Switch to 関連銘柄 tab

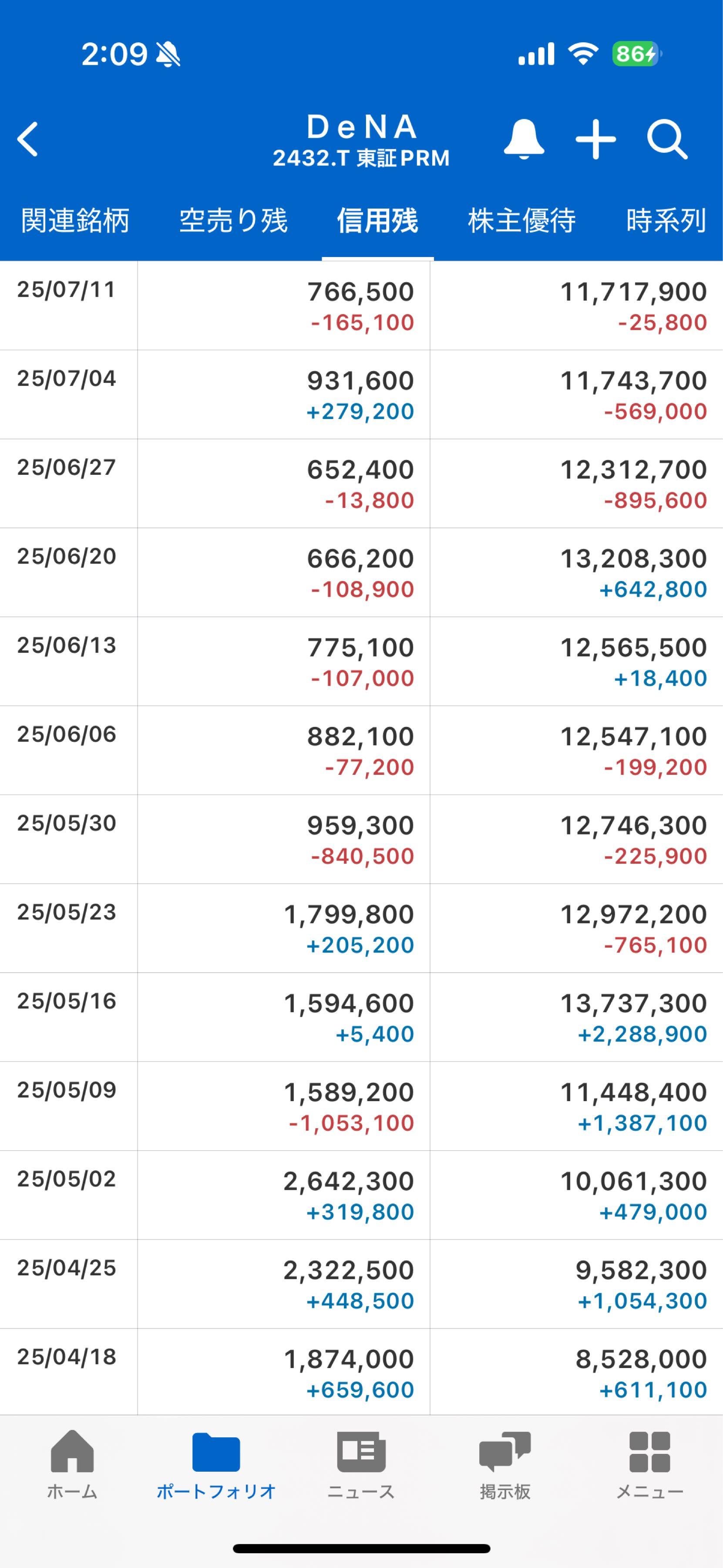(75, 220)
